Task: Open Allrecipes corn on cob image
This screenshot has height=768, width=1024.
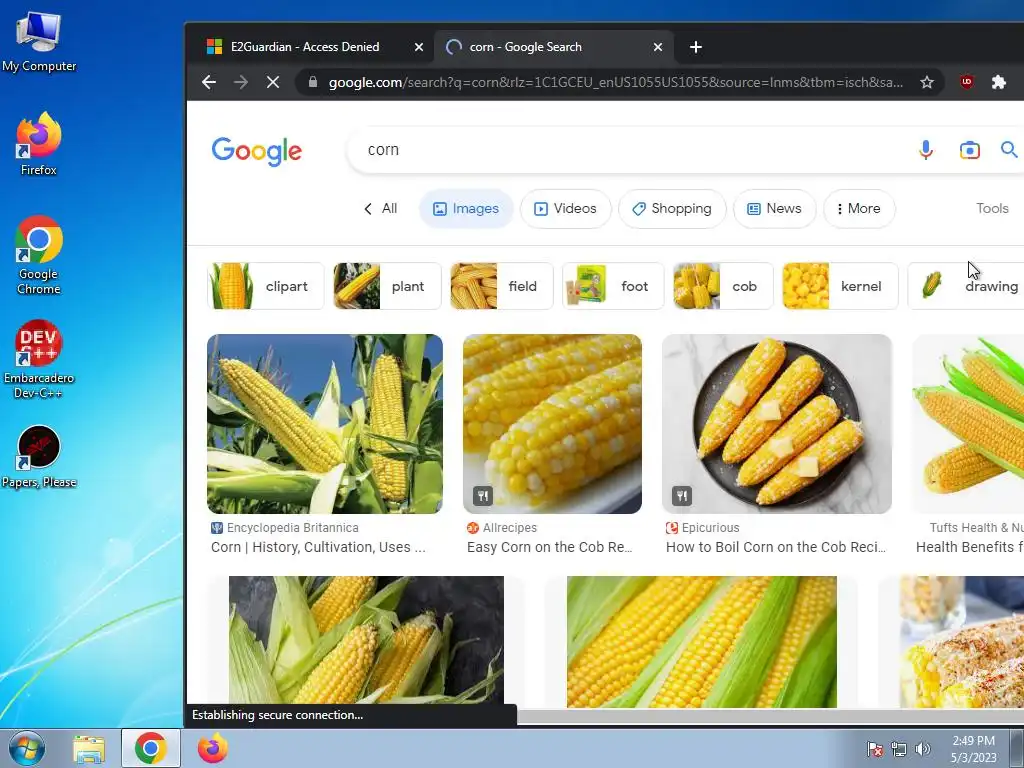Action: pyautogui.click(x=552, y=424)
